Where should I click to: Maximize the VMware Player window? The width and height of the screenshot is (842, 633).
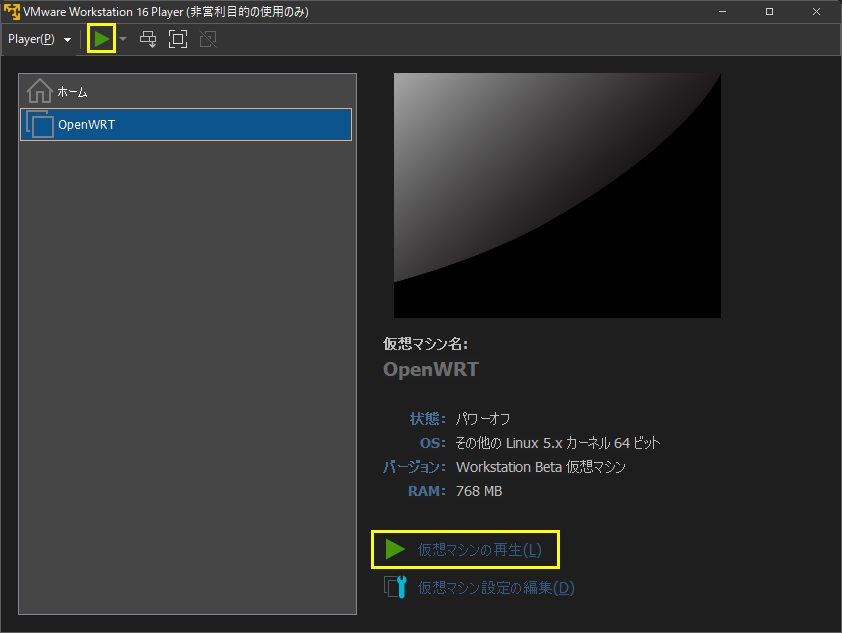pos(769,11)
